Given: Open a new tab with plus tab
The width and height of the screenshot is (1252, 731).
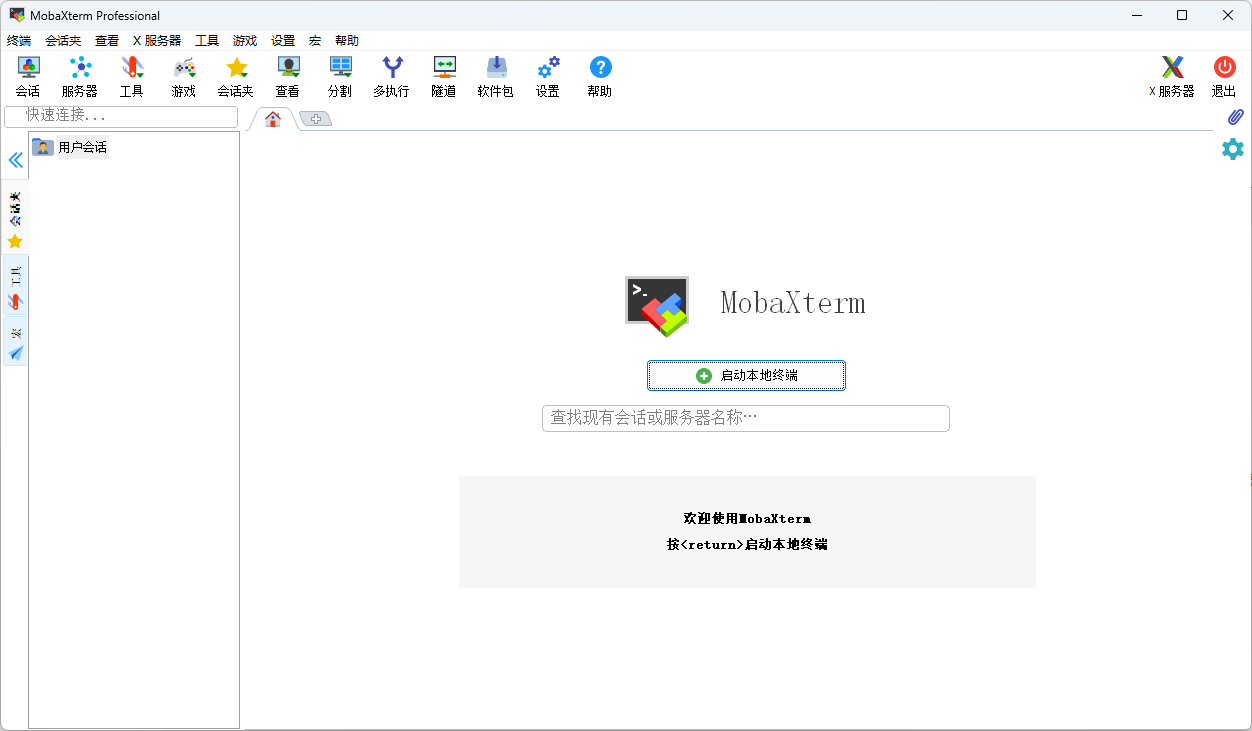Looking at the screenshot, I should point(316,119).
